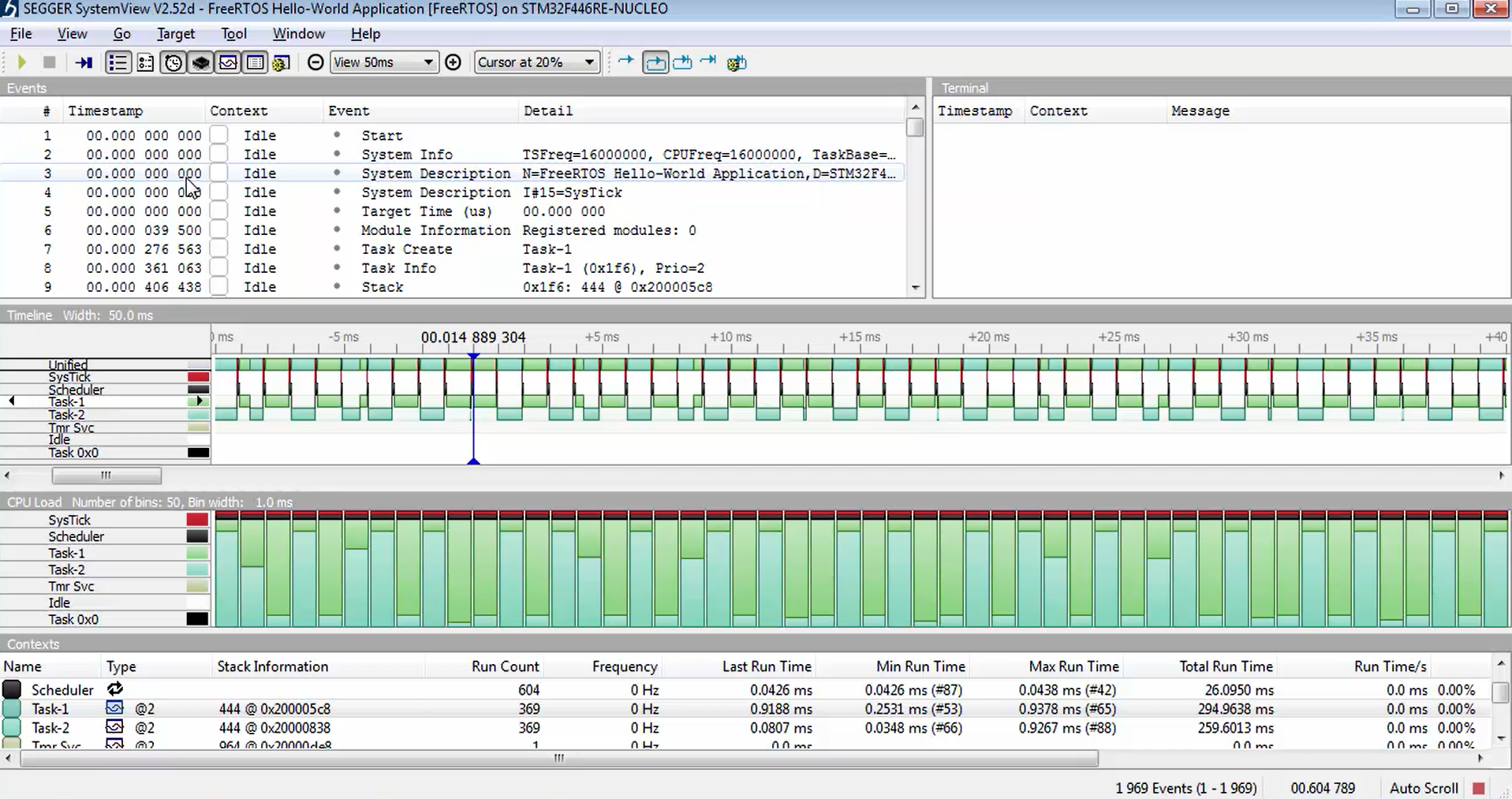Open the Window menu

pyautogui.click(x=298, y=34)
